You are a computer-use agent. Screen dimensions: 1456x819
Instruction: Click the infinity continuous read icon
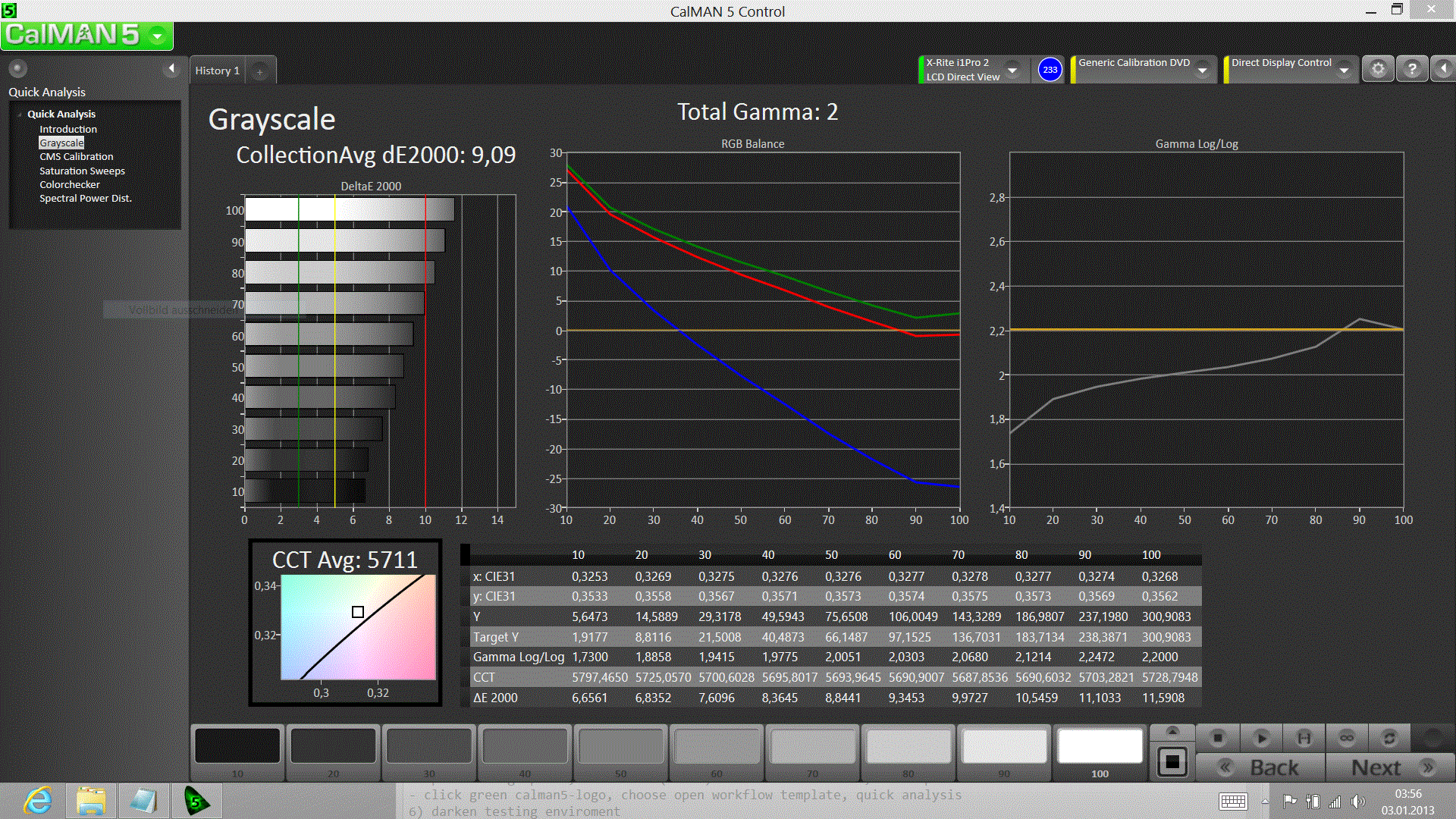[x=1347, y=737]
